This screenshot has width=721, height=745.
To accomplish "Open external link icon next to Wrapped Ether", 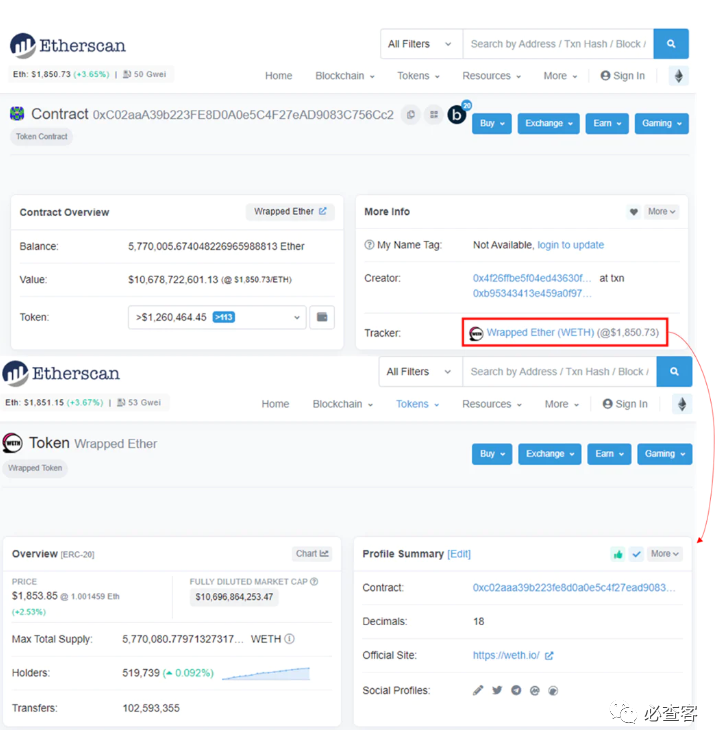I will [323, 211].
